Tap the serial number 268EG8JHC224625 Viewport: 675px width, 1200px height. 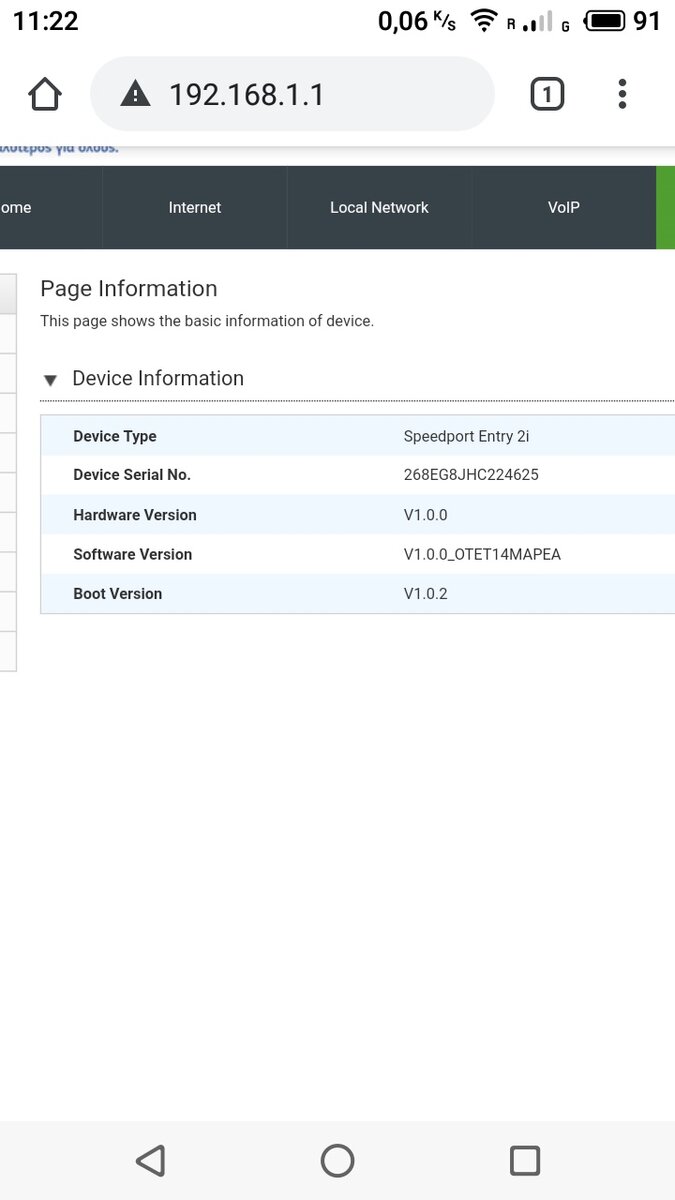[471, 475]
